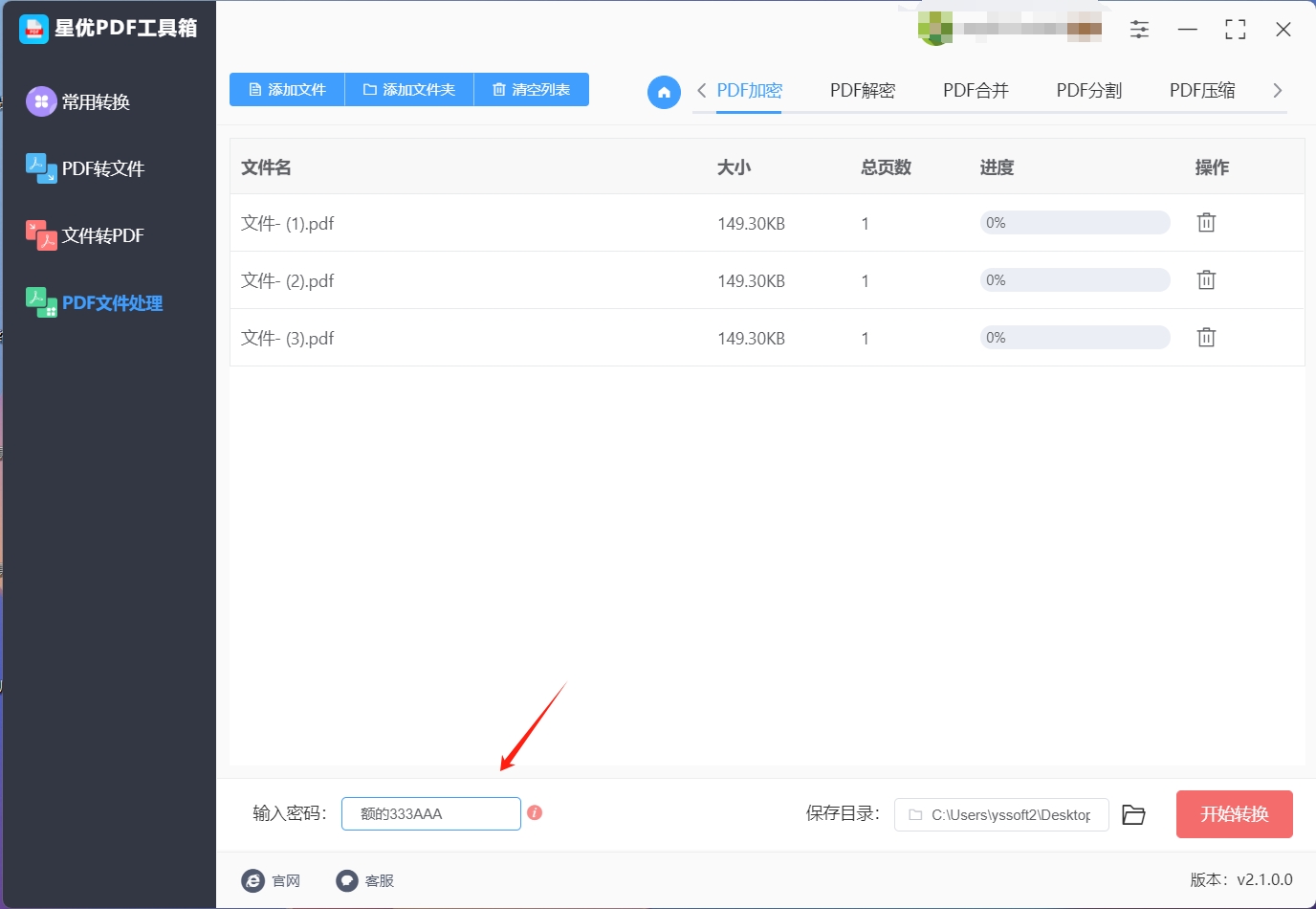Screen dimensions: 1316x909
Task: Click the 进度 column header
Action: [997, 167]
